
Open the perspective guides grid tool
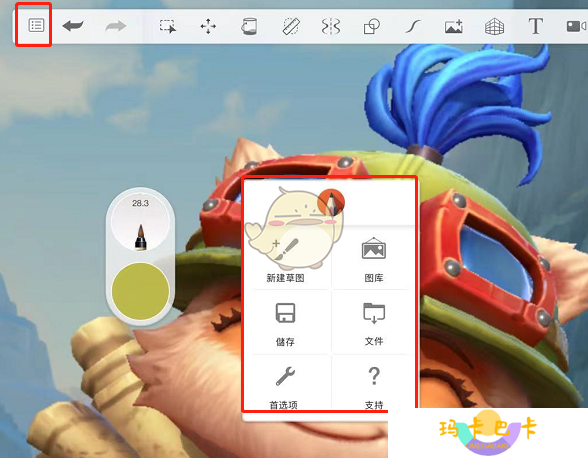coord(494,27)
